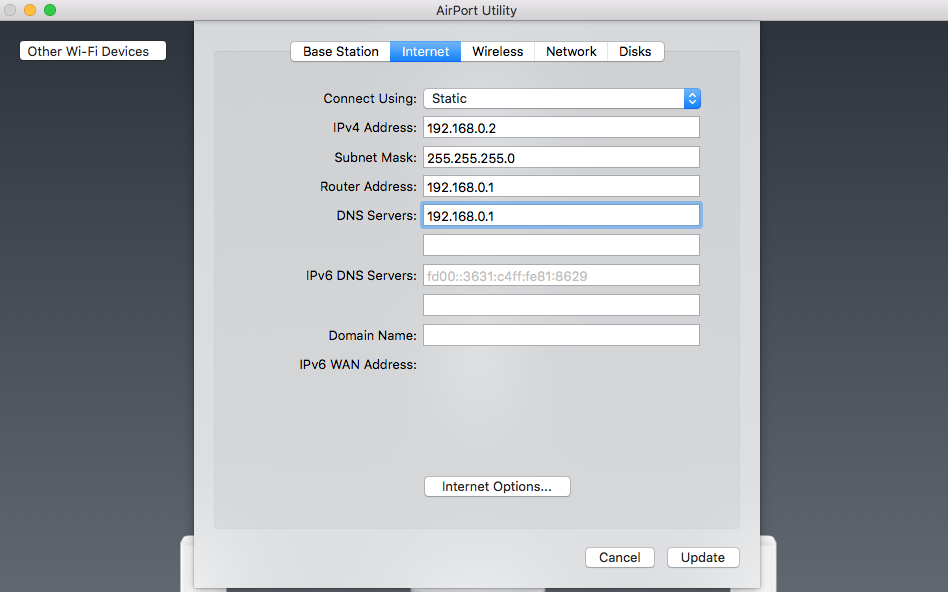Click the AirPort Utility window title
Image resolution: width=948 pixels, height=592 pixels.
click(x=476, y=10)
